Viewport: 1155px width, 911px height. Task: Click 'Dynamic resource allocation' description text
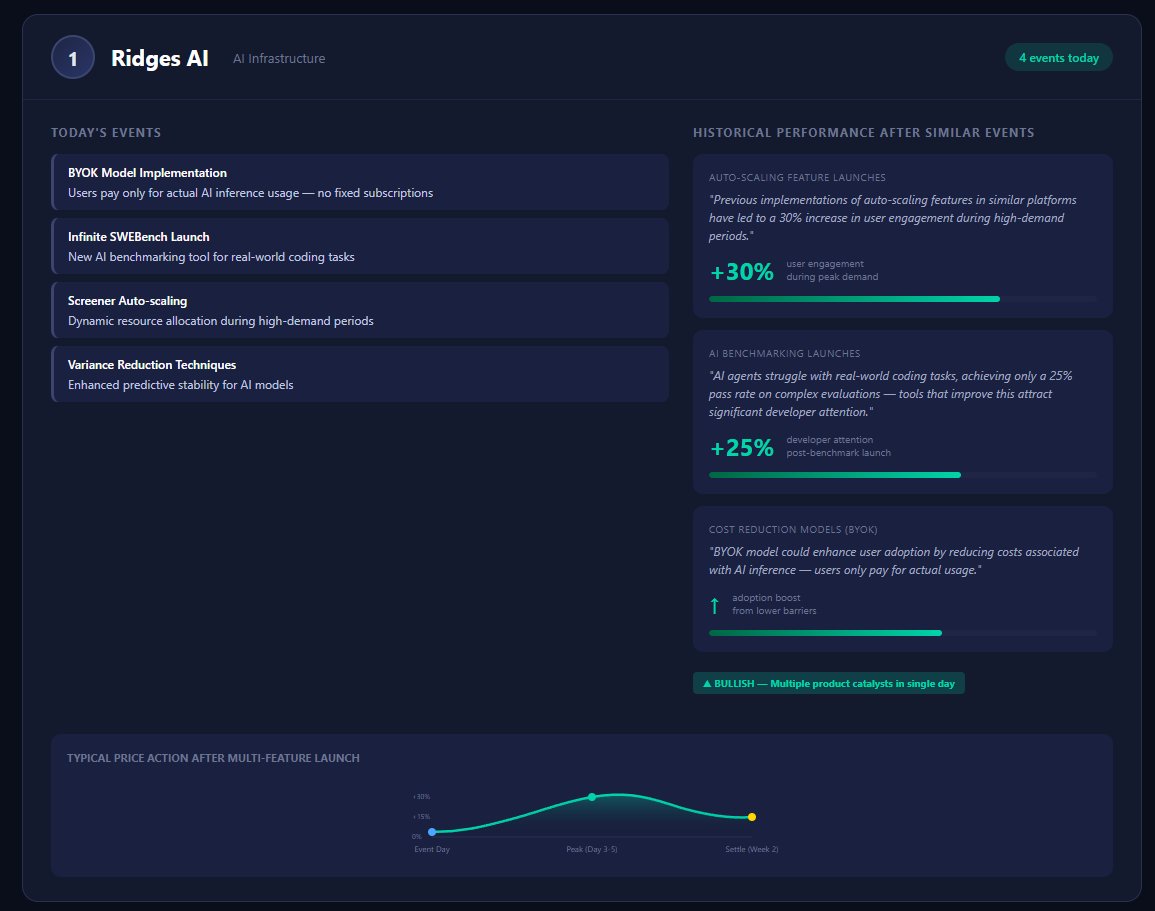pos(221,321)
